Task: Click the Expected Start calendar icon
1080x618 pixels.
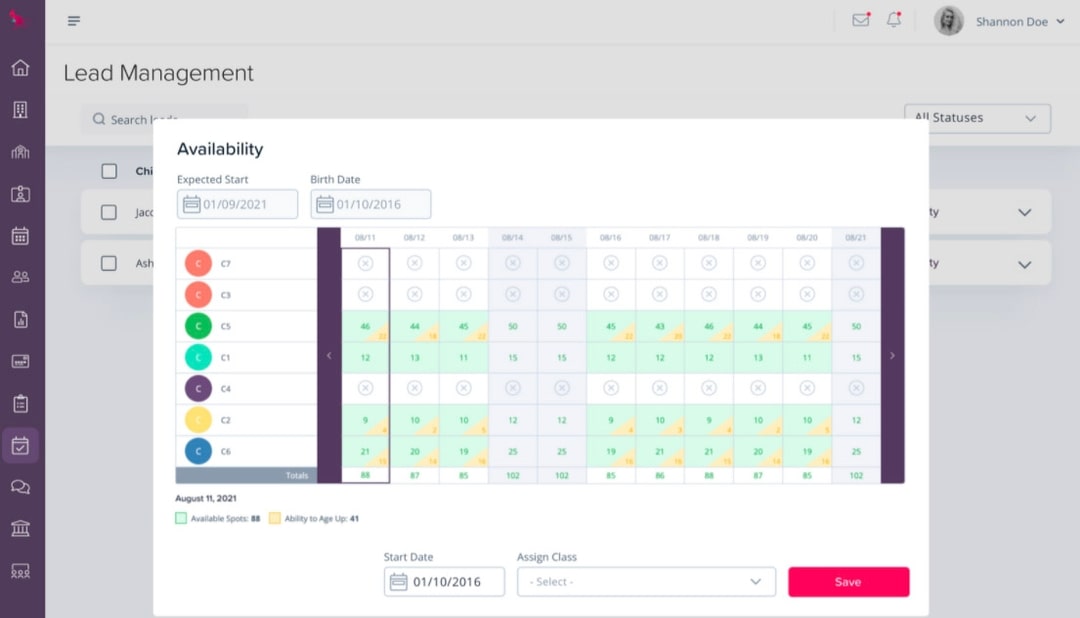Action: [x=190, y=203]
